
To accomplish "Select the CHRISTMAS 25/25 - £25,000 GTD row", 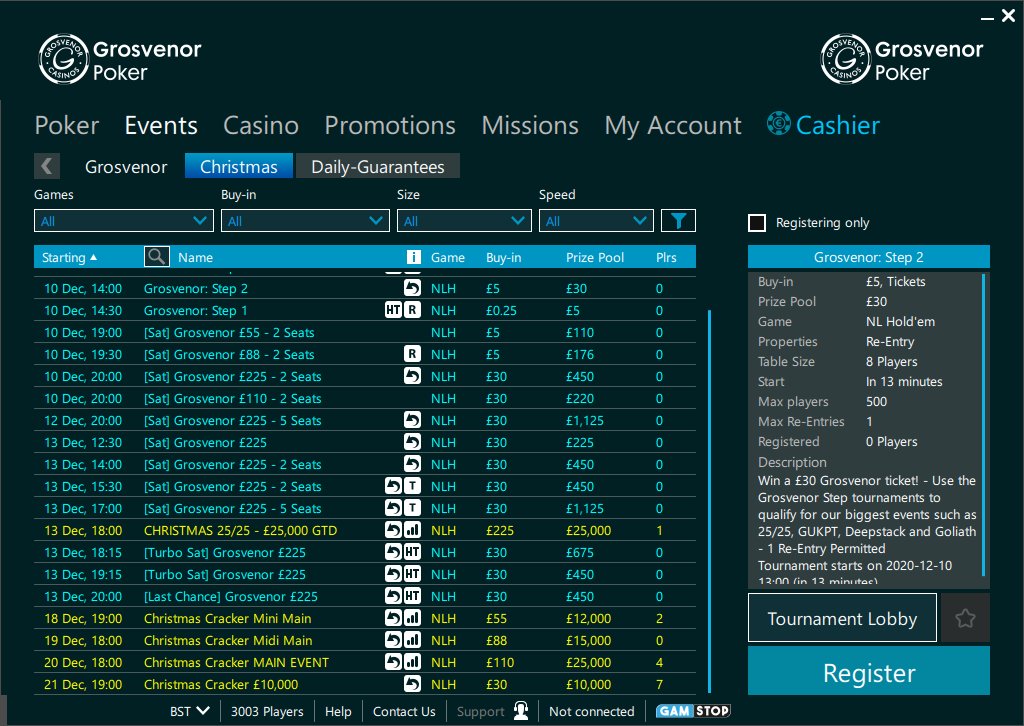I will [364, 530].
